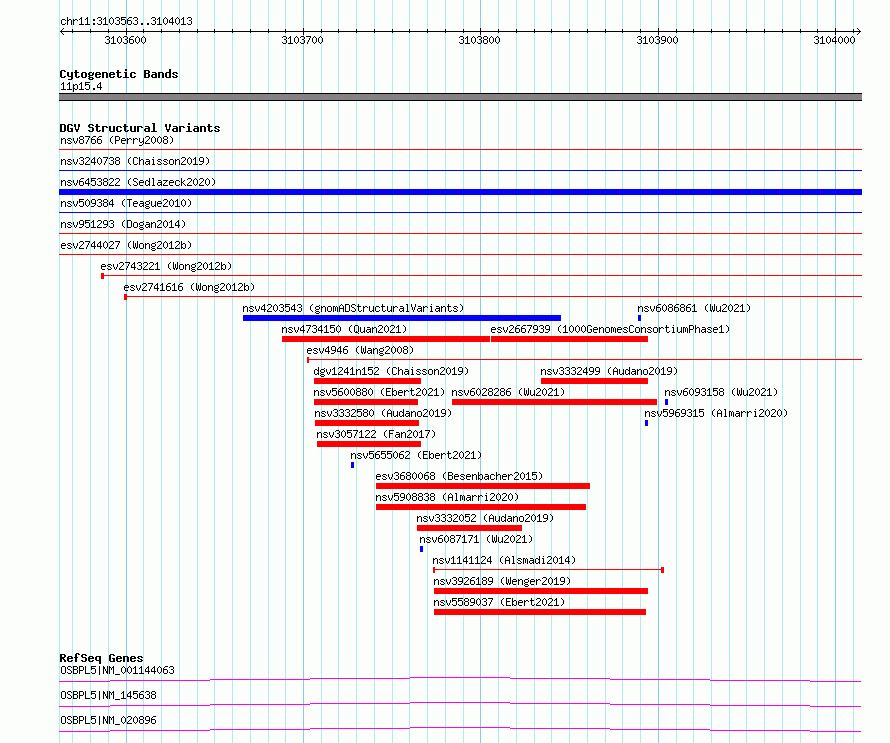890x743 pixels.
Task: Open the nsv3926189 (Wenger2019) label
Action: click(502, 581)
